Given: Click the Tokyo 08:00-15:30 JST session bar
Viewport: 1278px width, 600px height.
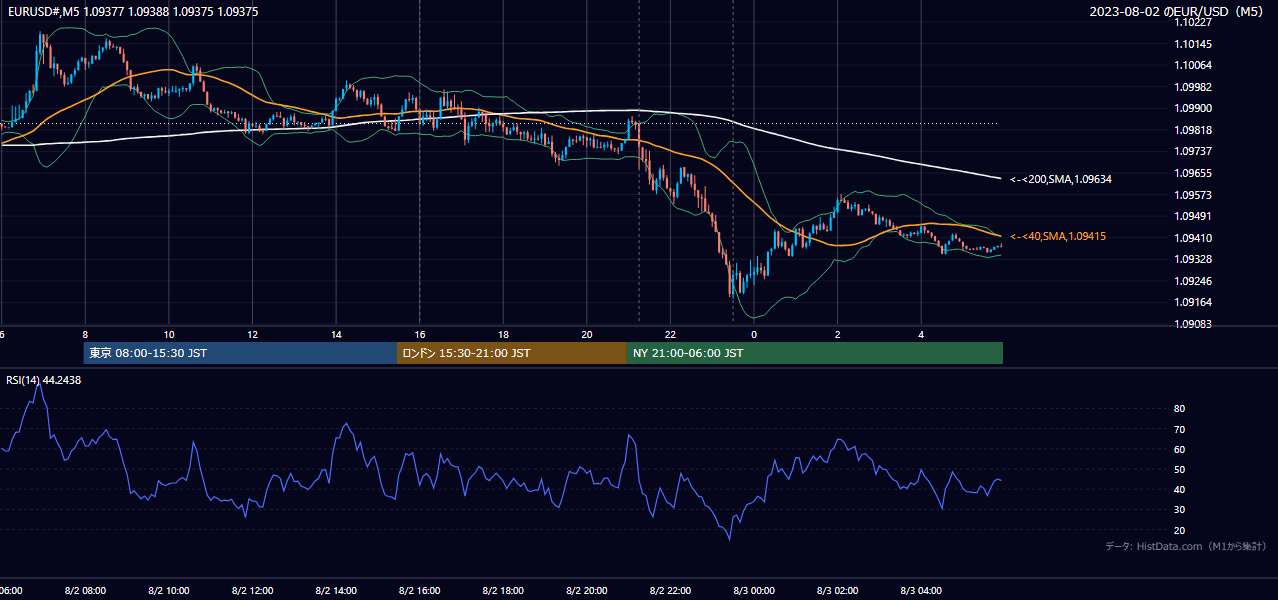Looking at the screenshot, I should click(x=241, y=353).
